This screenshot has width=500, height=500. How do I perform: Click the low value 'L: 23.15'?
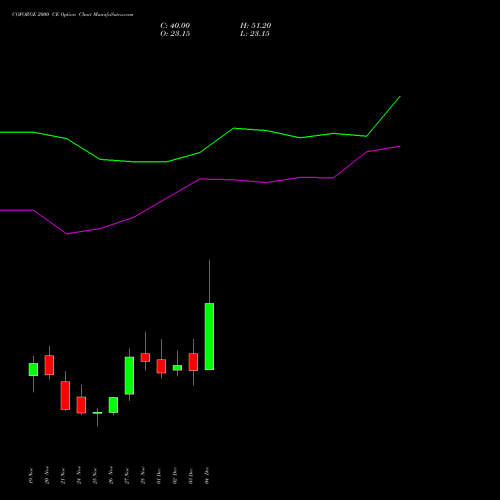click(x=255, y=34)
